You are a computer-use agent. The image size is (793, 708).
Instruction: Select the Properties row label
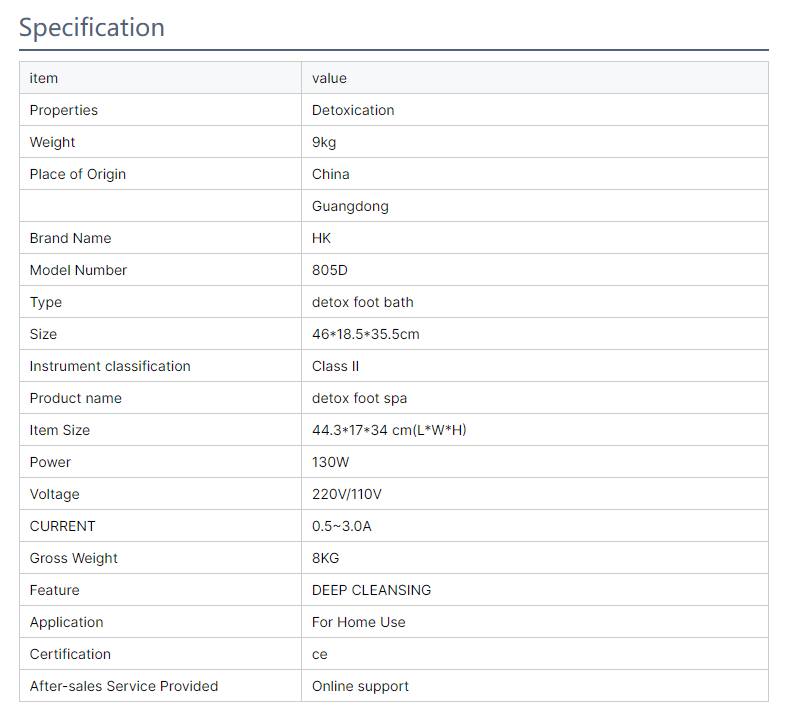click(64, 110)
